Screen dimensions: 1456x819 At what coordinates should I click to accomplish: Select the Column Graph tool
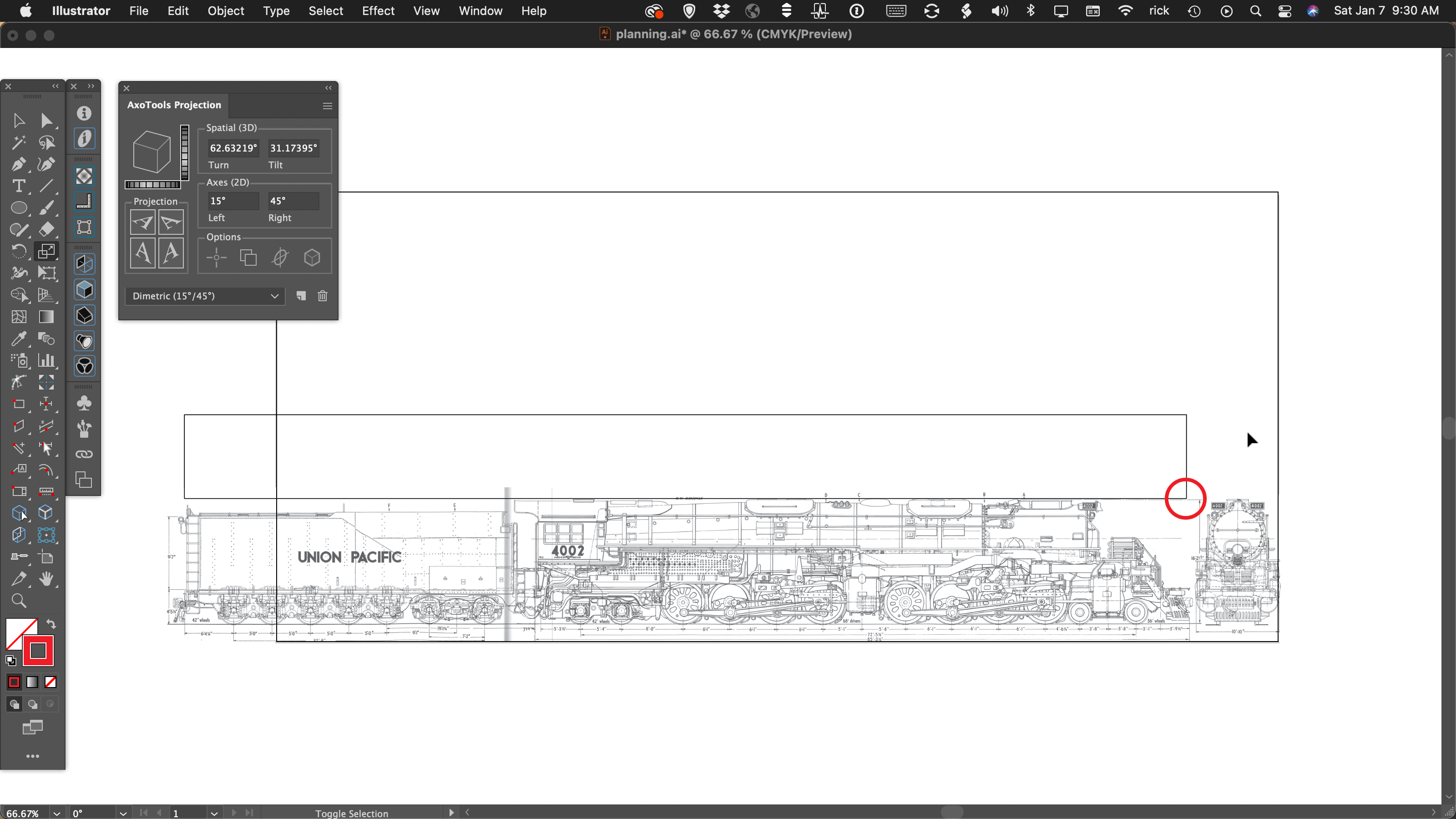[46, 361]
